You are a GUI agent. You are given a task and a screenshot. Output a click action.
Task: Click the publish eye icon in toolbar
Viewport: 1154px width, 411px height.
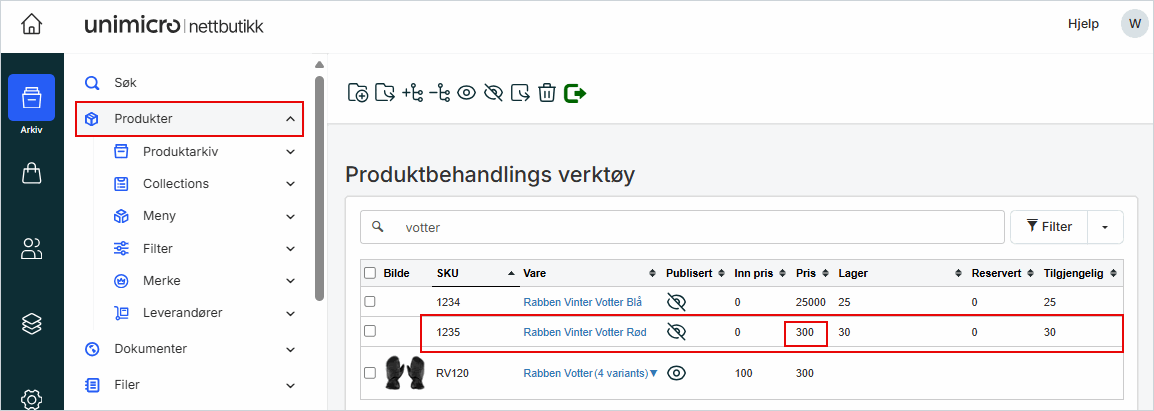tap(466, 93)
